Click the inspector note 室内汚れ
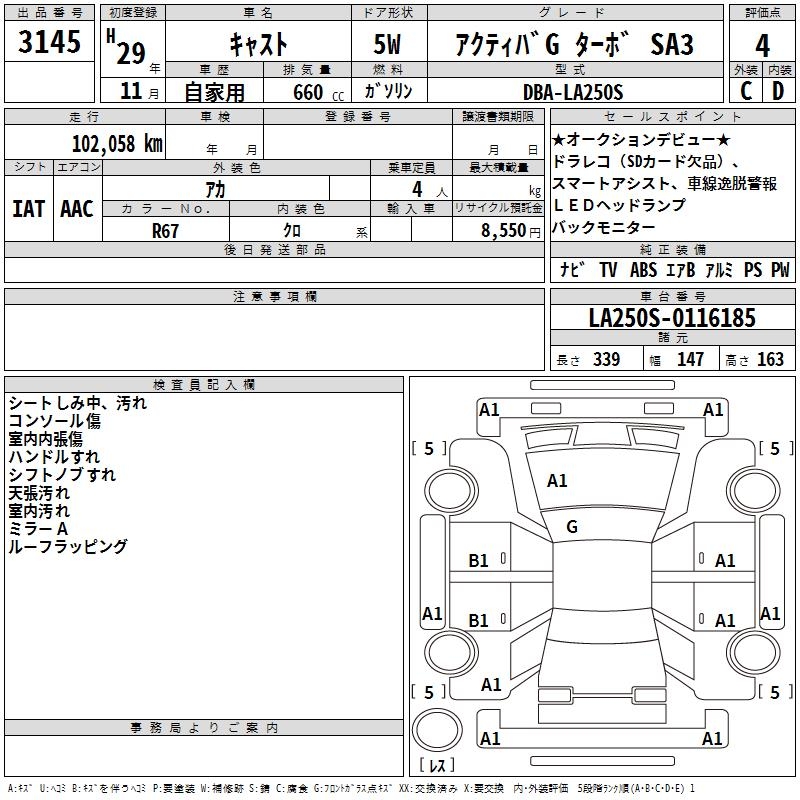The width and height of the screenshot is (800, 800). pos(39,511)
